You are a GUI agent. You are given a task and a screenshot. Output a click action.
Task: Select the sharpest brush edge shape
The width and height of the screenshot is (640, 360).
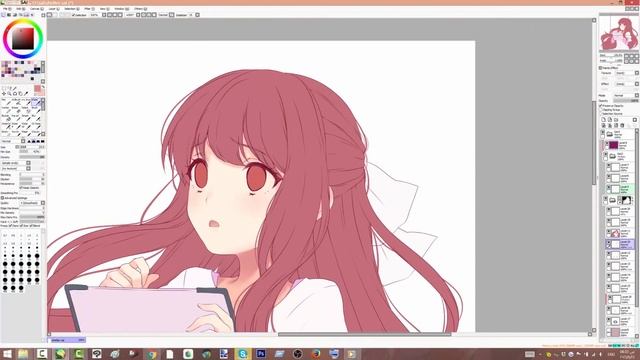click(29, 141)
